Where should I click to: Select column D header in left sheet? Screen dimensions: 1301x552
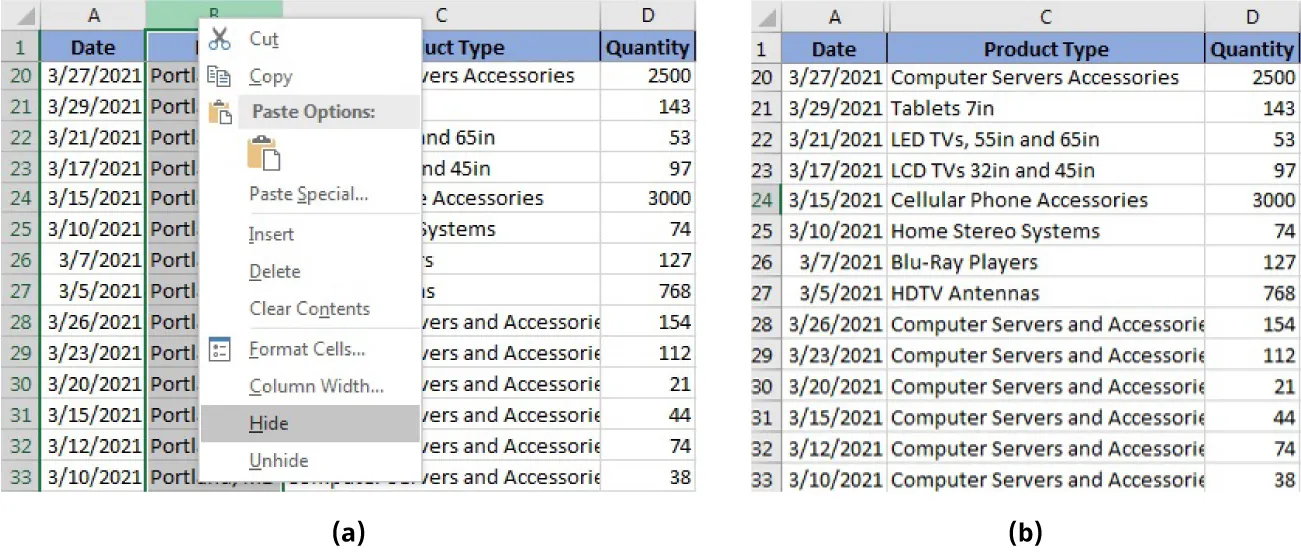point(648,15)
